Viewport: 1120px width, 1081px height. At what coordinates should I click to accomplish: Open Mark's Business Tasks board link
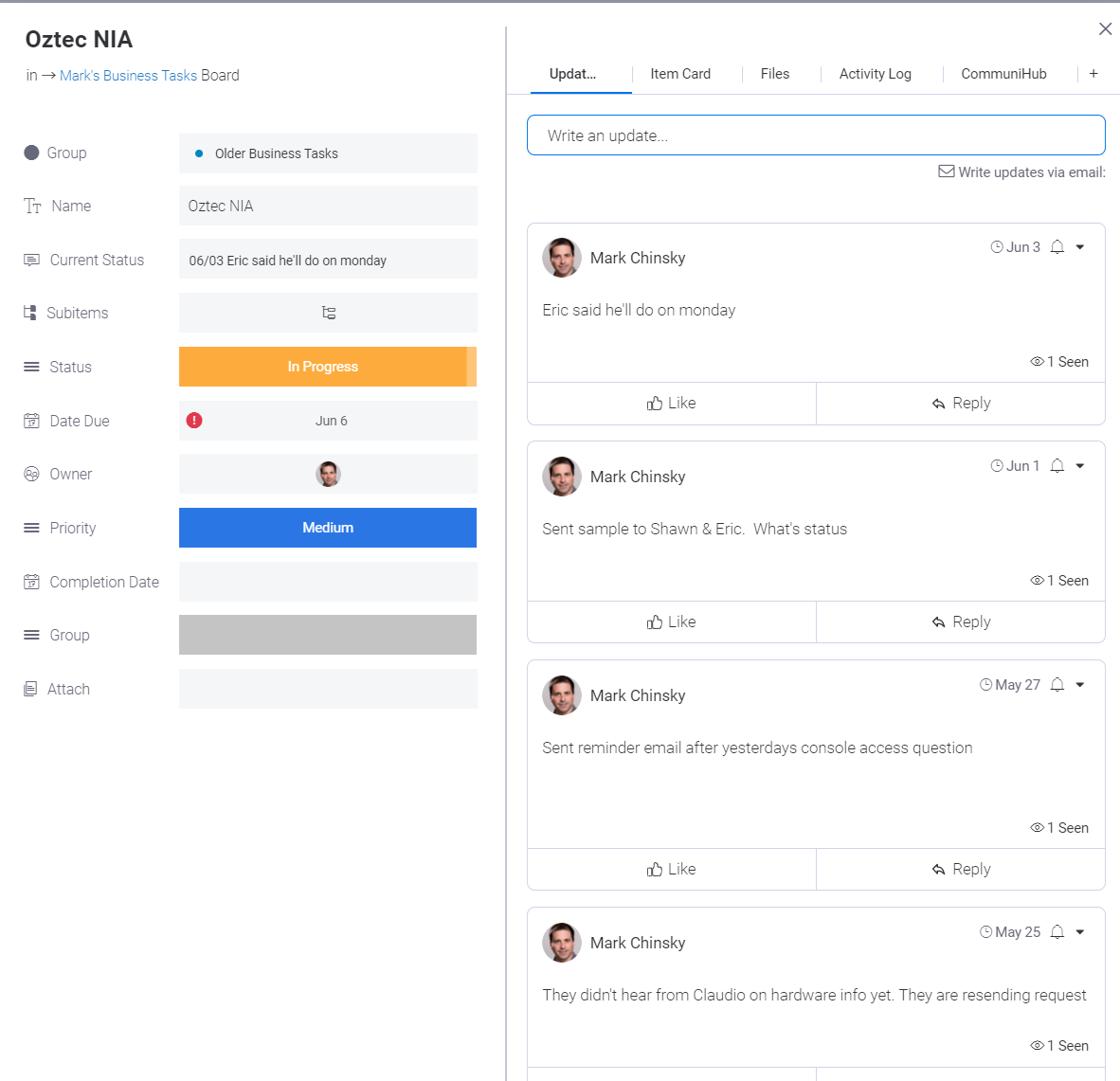coord(128,75)
